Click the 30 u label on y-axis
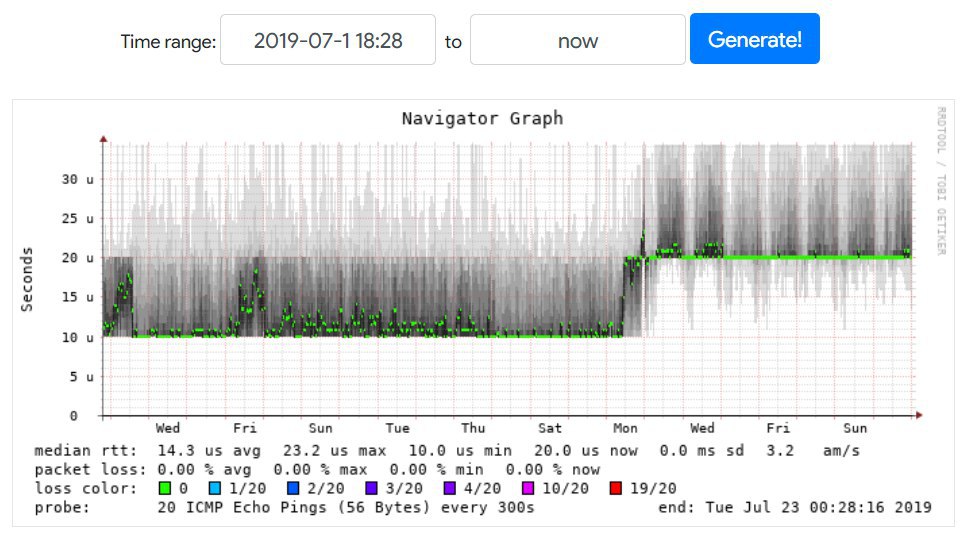The image size is (976, 540). pyautogui.click(x=77, y=179)
